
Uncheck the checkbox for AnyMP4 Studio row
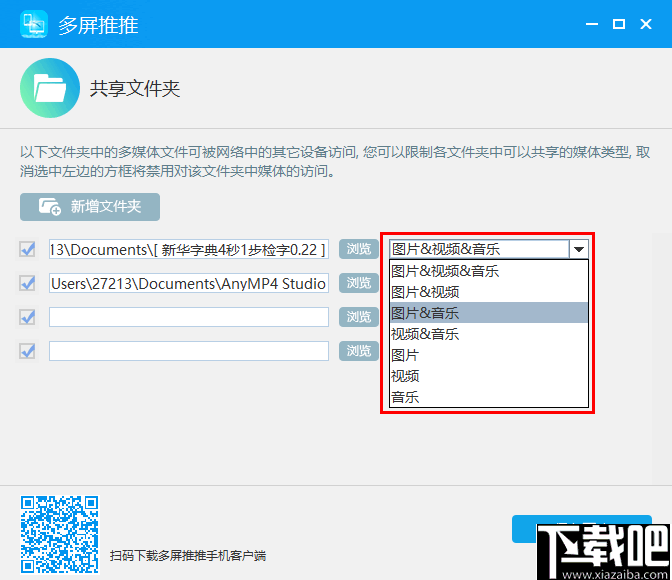click(x=27, y=283)
